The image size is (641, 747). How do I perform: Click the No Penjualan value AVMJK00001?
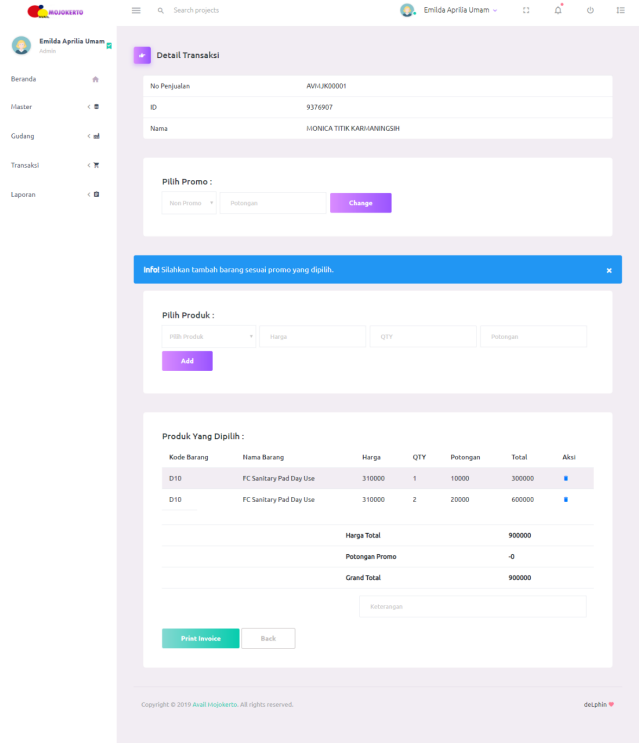click(326, 86)
